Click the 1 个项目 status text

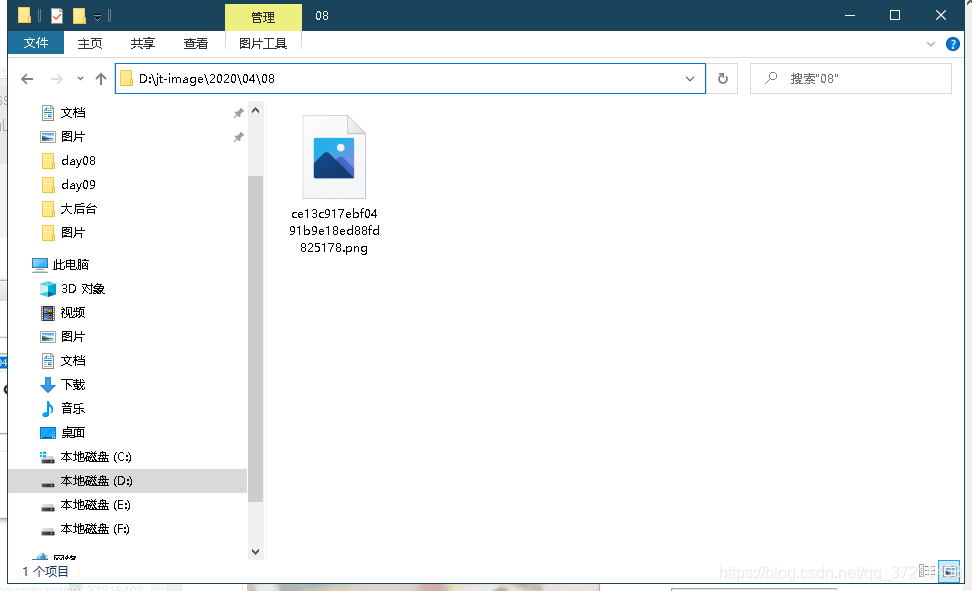coord(45,571)
